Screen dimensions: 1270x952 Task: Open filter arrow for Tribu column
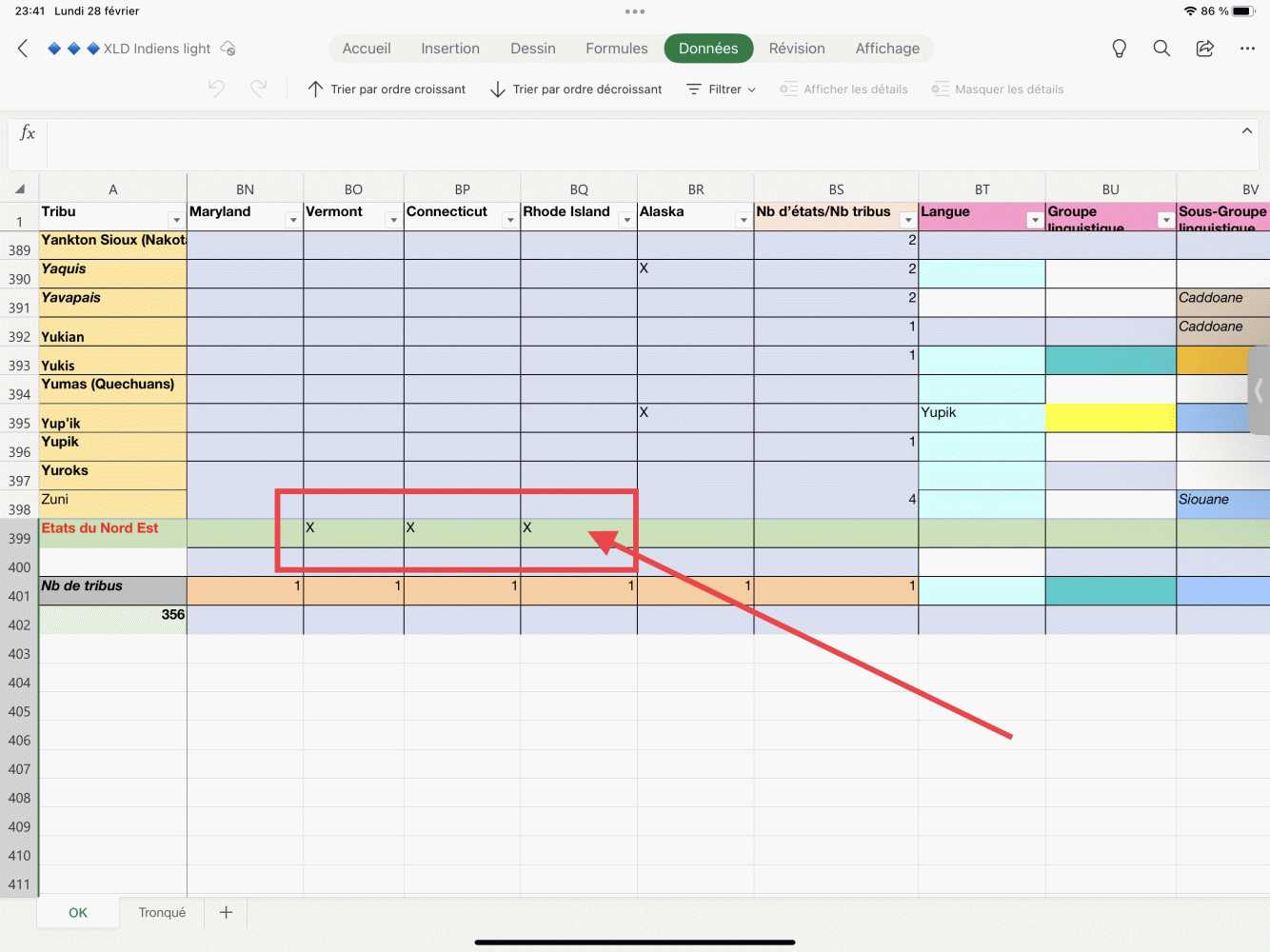pos(176,220)
